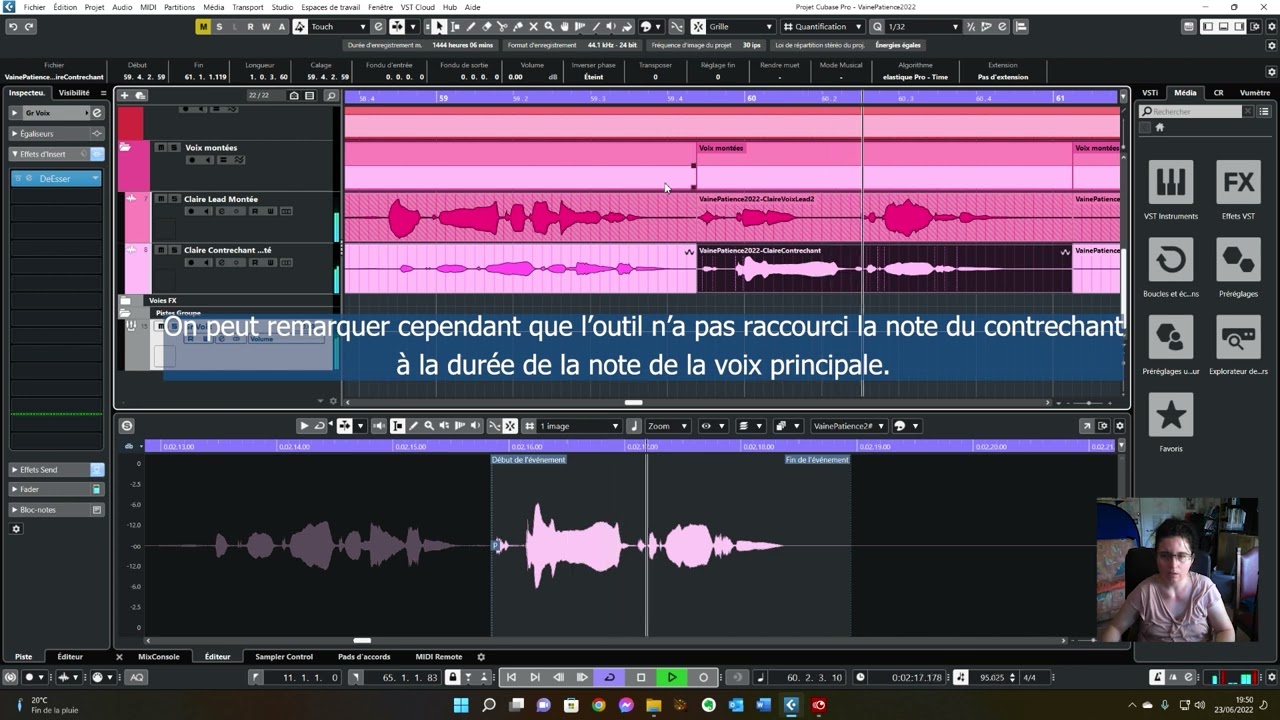Screen dimensions: 1280x720
Task: Click the sample editor horizontal scrollbar thumb
Action: coord(362,640)
